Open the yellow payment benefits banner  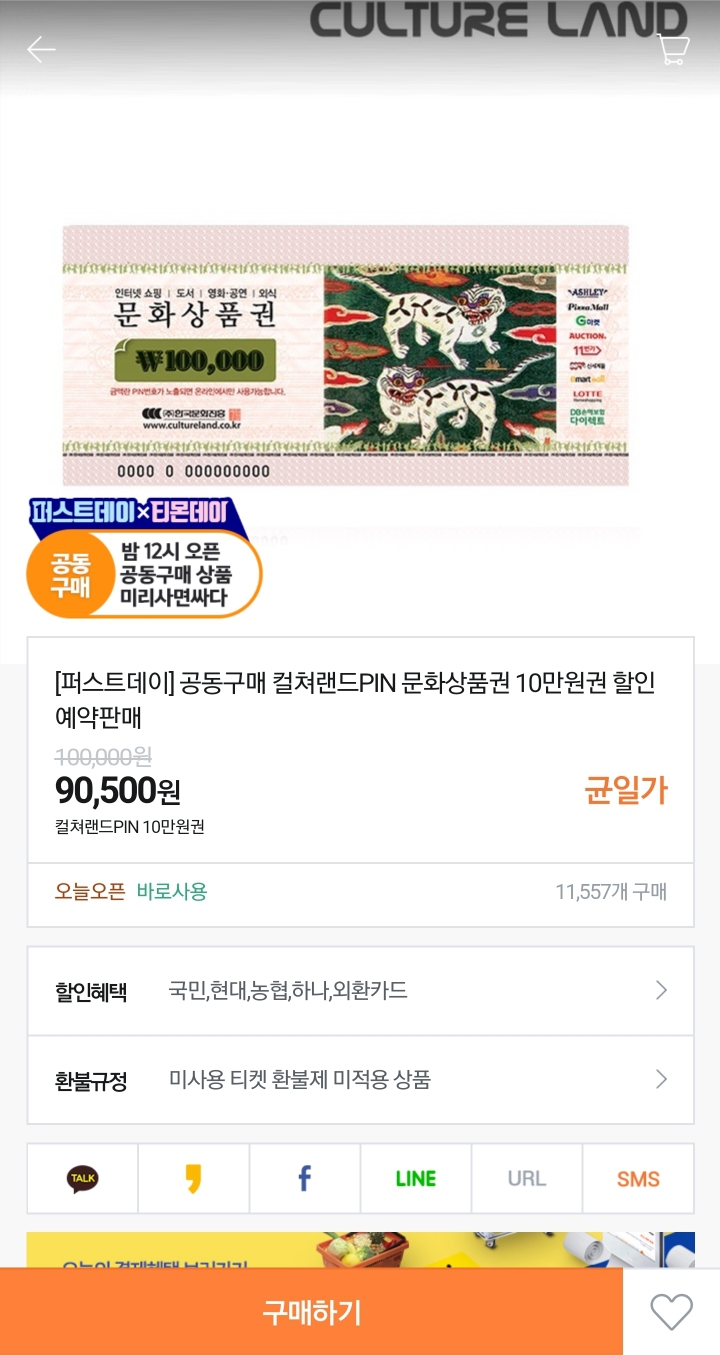(360, 1251)
